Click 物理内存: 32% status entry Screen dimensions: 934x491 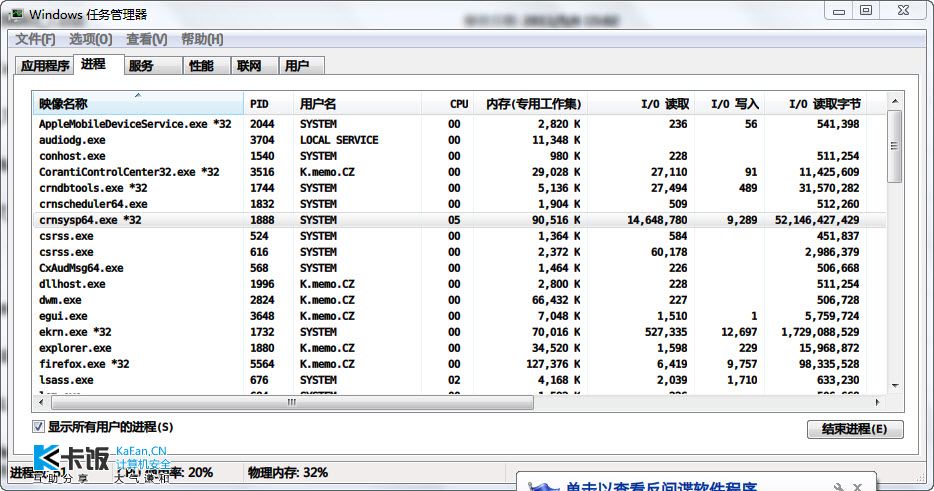288,473
